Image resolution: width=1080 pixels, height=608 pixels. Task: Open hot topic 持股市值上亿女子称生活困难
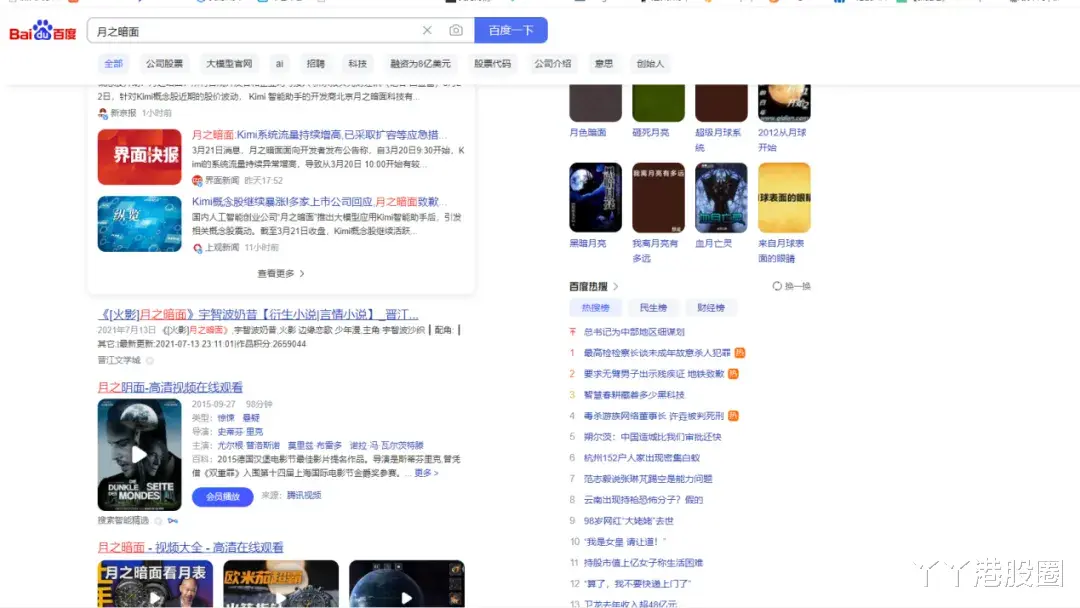[643, 563]
